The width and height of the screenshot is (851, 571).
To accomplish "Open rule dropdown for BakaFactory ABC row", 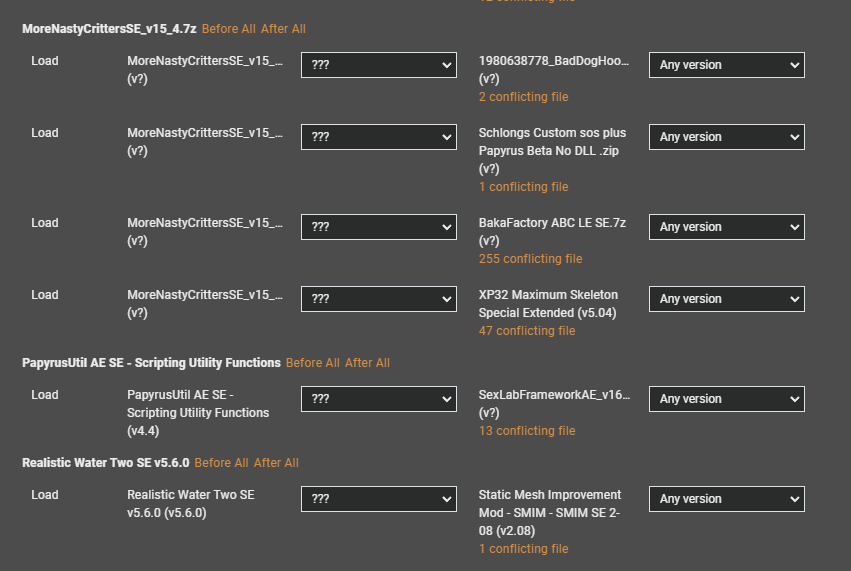I will click(379, 227).
